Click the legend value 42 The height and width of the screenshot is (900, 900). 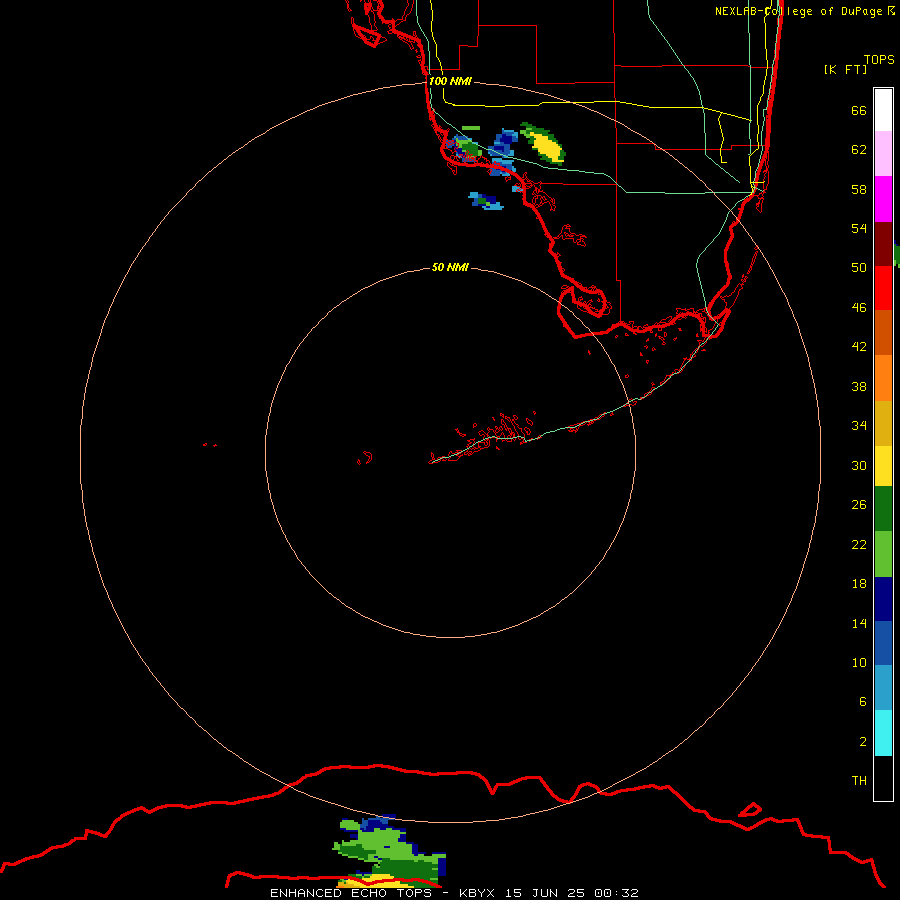859,346
